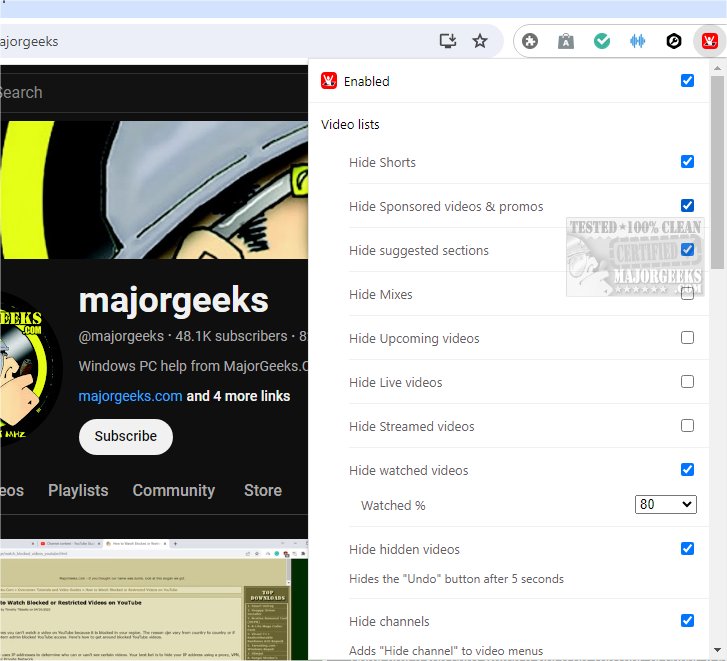Enable Hide Live videos
Screen dimensions: 727x661
pos(687,381)
